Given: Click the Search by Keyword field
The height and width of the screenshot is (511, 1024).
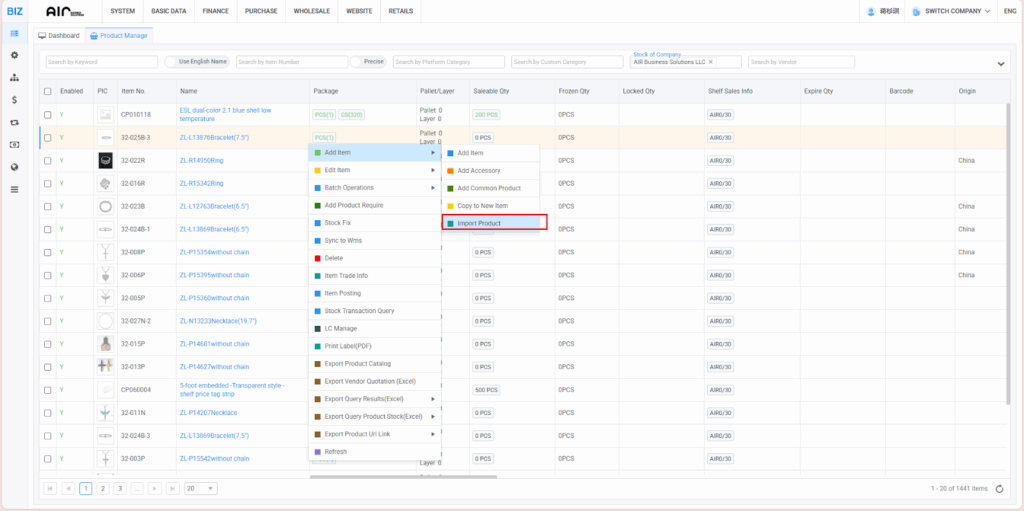Looking at the screenshot, I should (x=101, y=62).
